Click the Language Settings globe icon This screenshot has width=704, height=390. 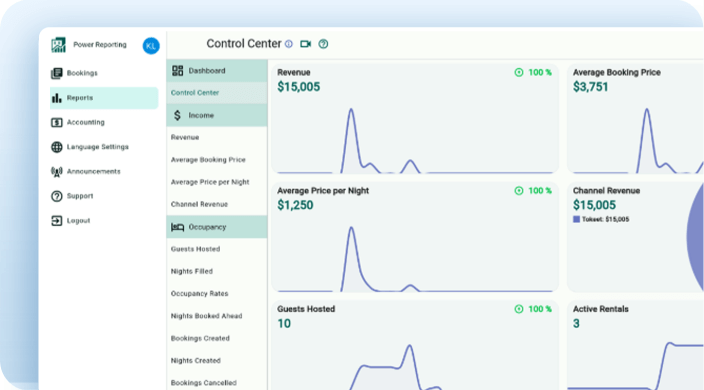coord(57,147)
